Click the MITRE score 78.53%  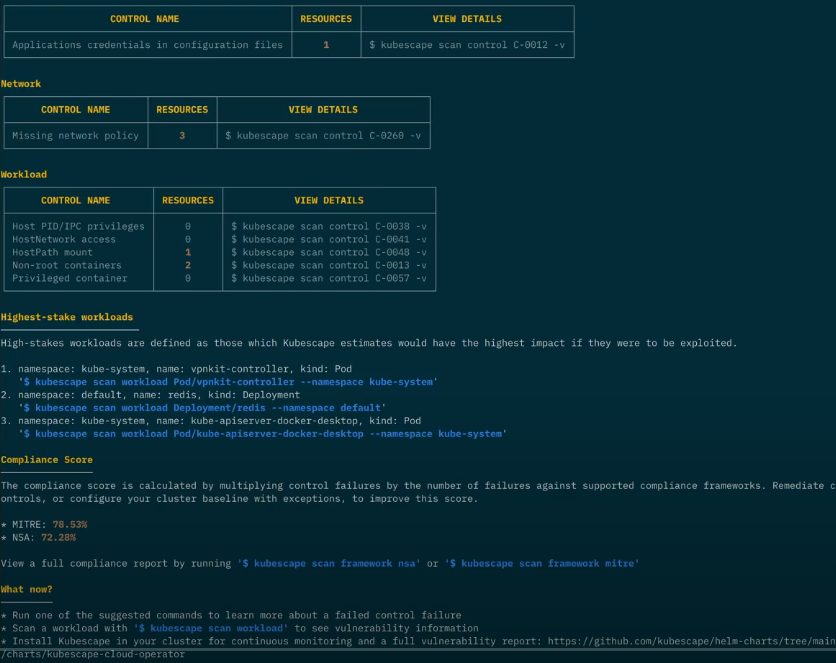(70, 524)
